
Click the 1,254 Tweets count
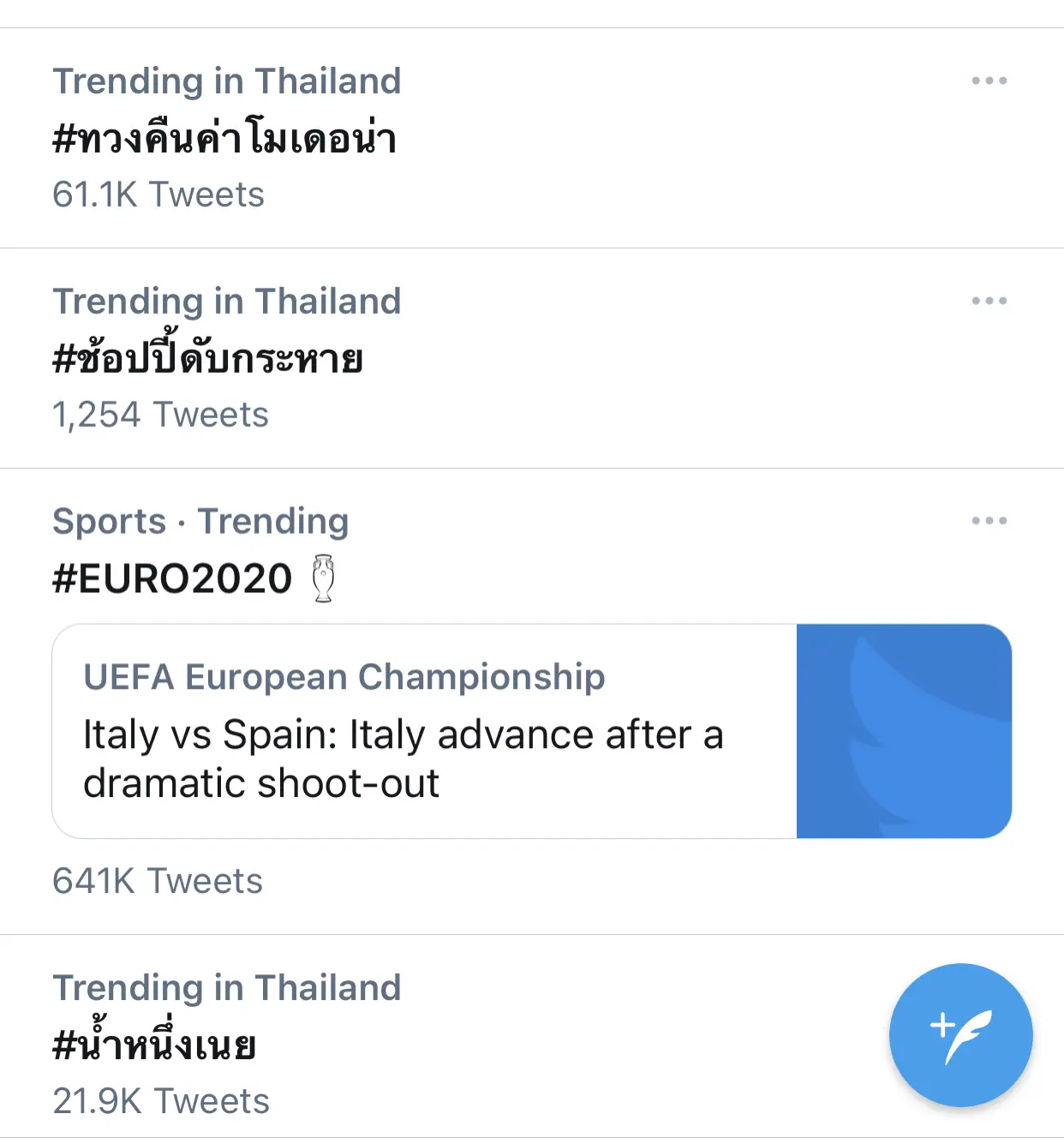pos(161,415)
